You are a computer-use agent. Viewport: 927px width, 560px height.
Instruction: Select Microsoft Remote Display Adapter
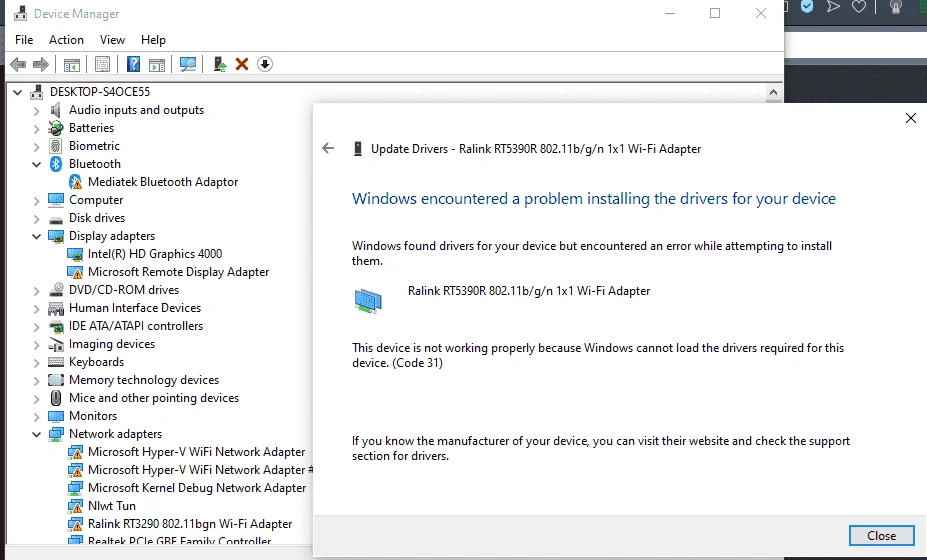coord(179,272)
